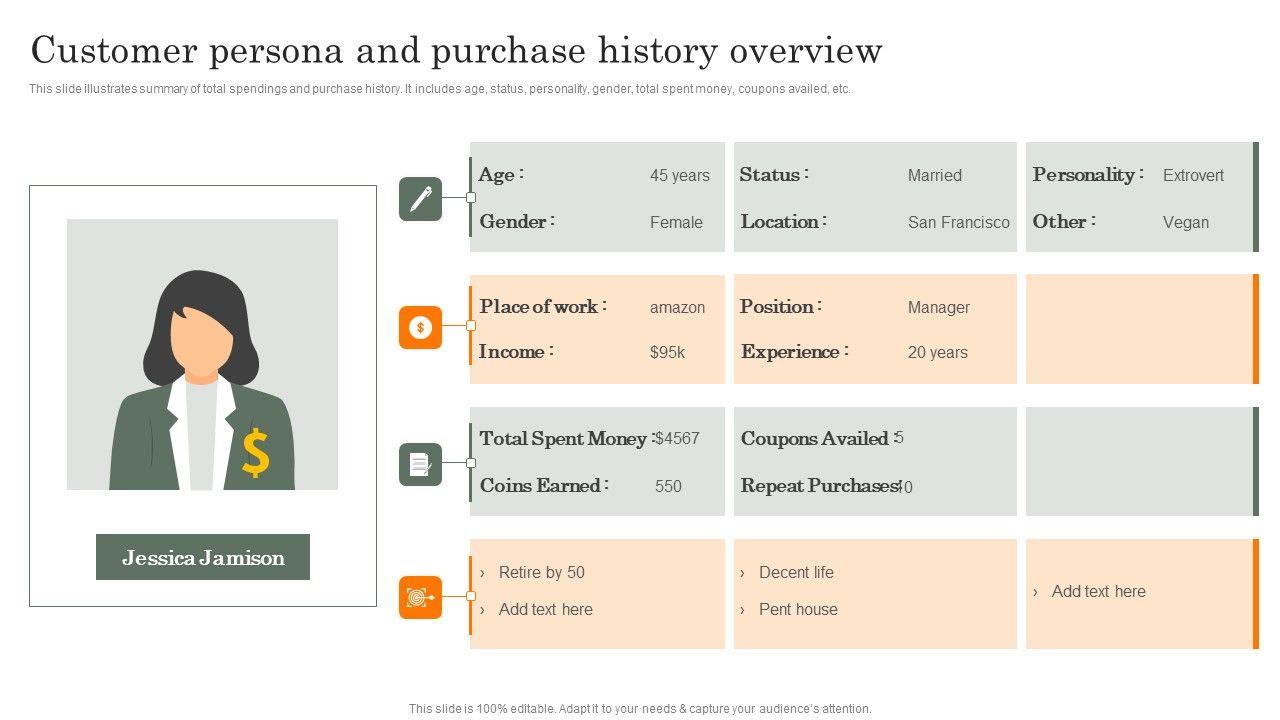The image size is (1280, 720).
Task: Click the green pencil icon
Action: point(420,198)
